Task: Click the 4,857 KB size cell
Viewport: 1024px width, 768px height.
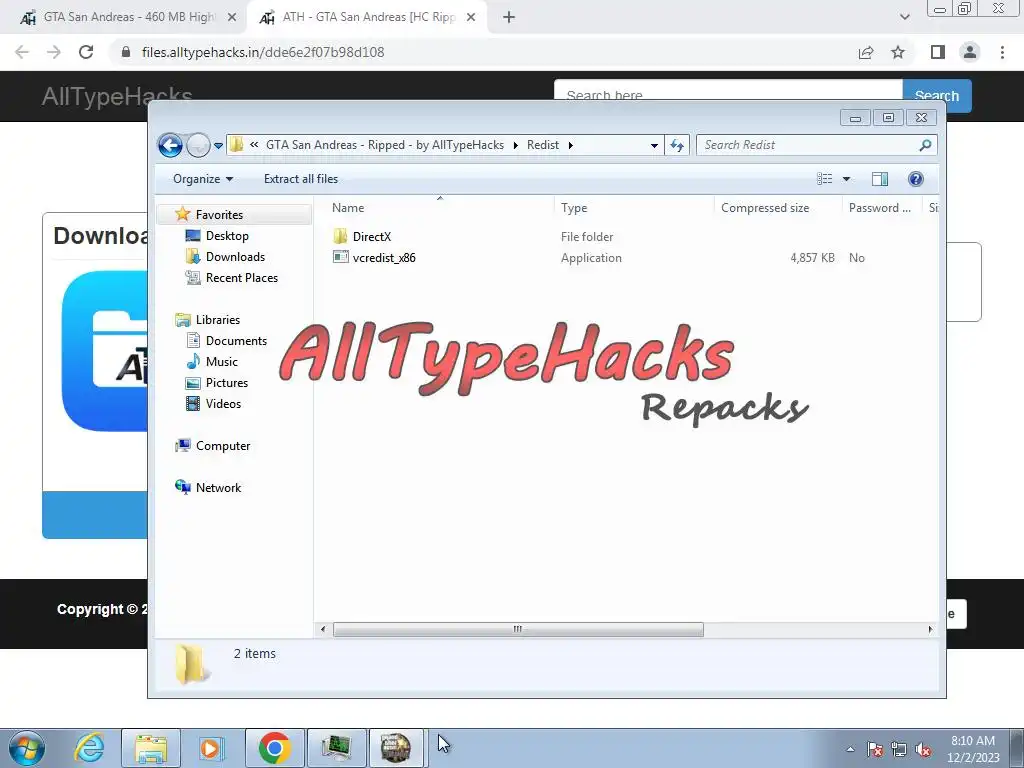Action: point(812,258)
